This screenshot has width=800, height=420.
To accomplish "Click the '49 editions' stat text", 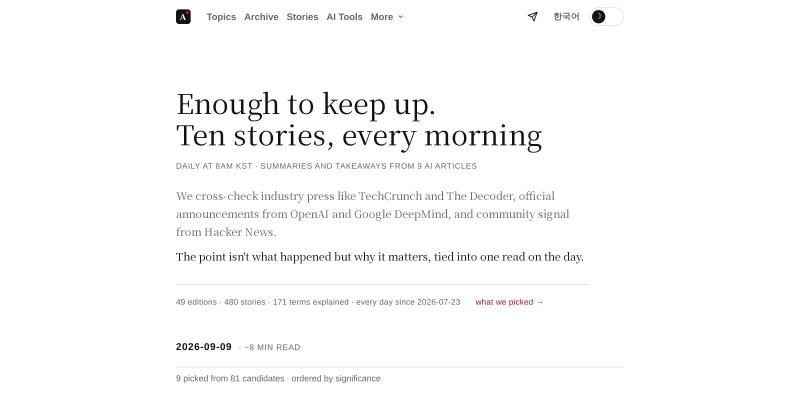I will pos(196,302).
